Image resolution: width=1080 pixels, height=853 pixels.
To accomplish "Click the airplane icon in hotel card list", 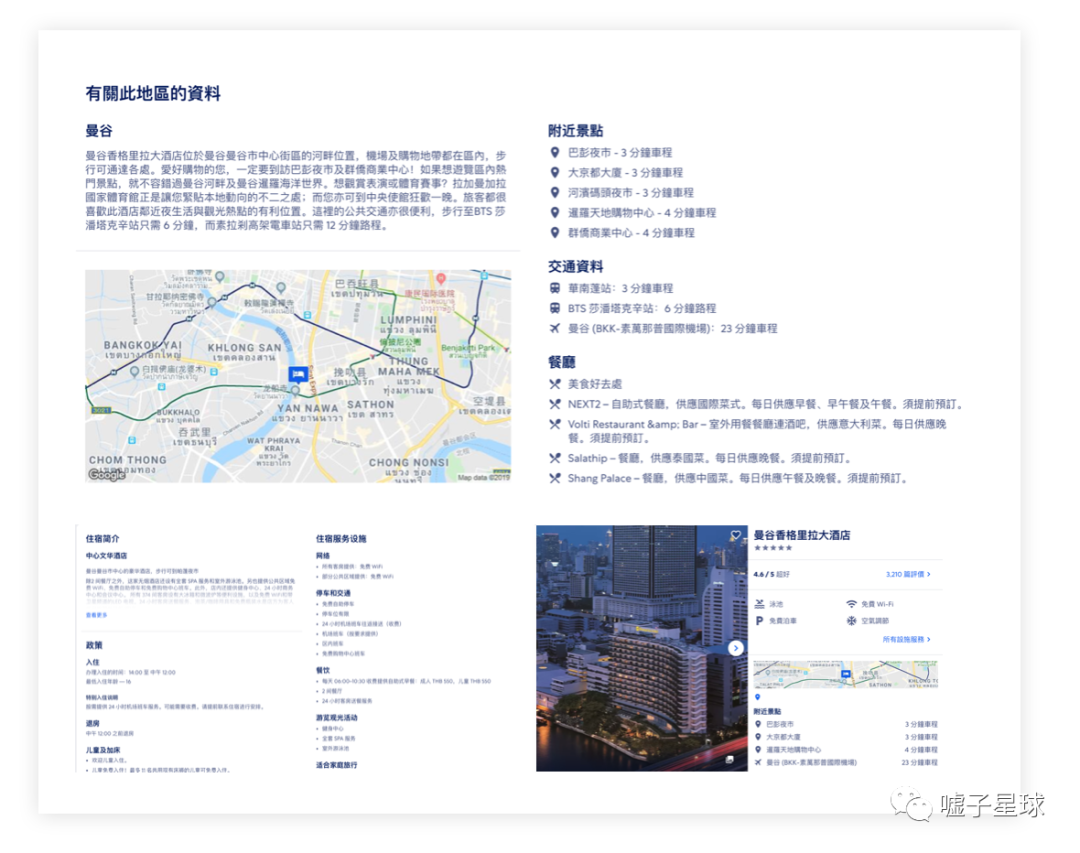I will click(758, 762).
